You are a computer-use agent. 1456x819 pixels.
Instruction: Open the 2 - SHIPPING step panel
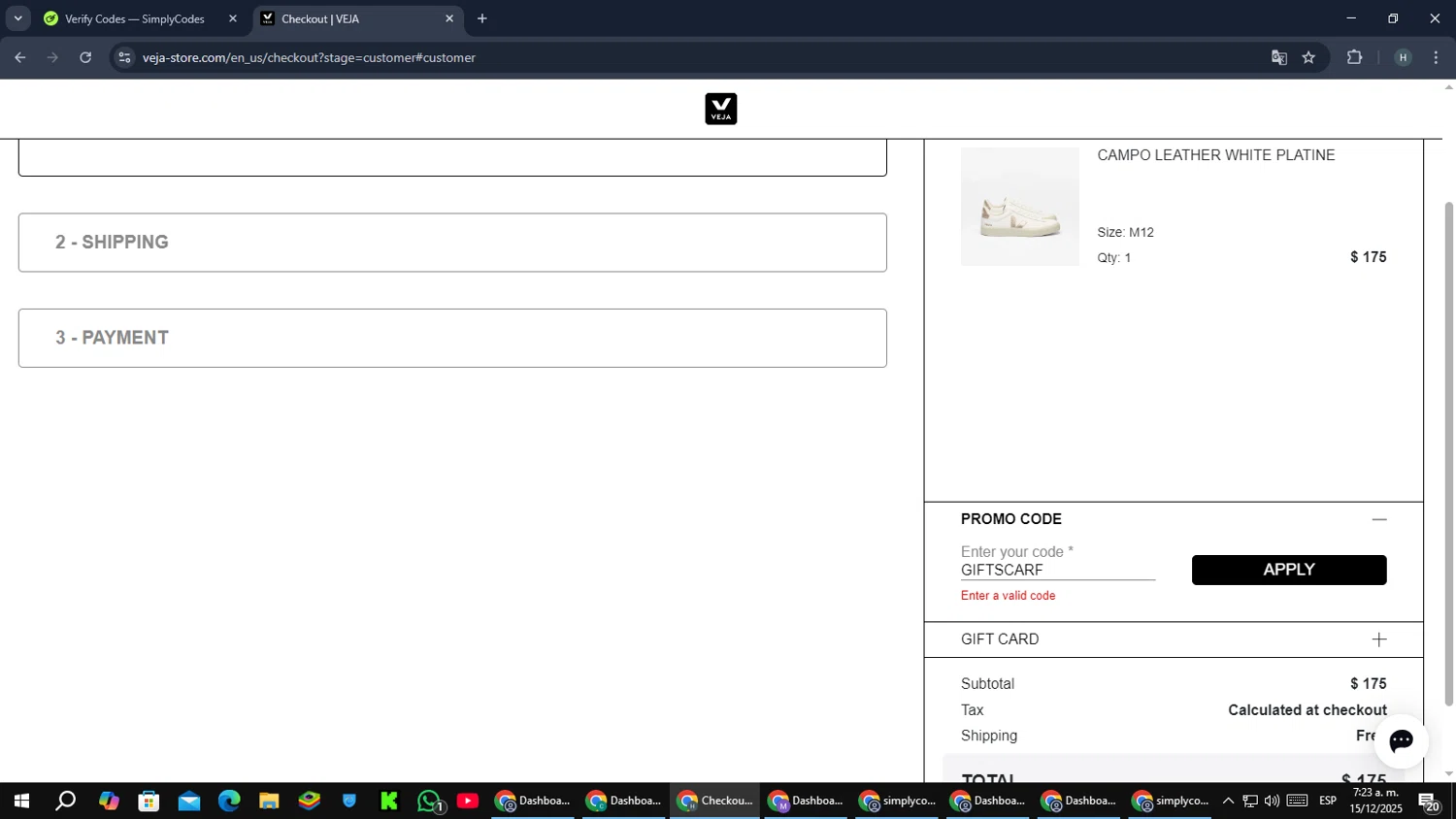(x=452, y=243)
